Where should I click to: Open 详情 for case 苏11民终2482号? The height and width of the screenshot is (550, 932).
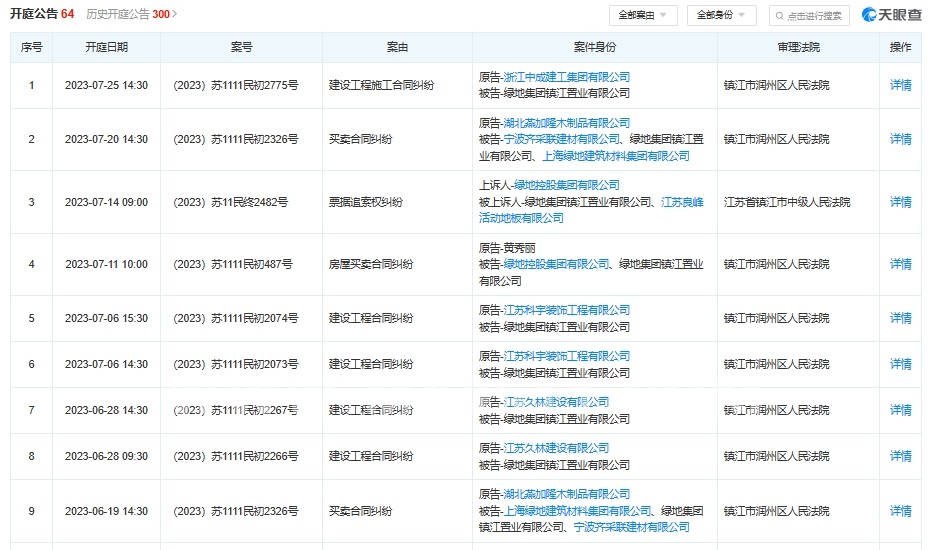[x=900, y=202]
